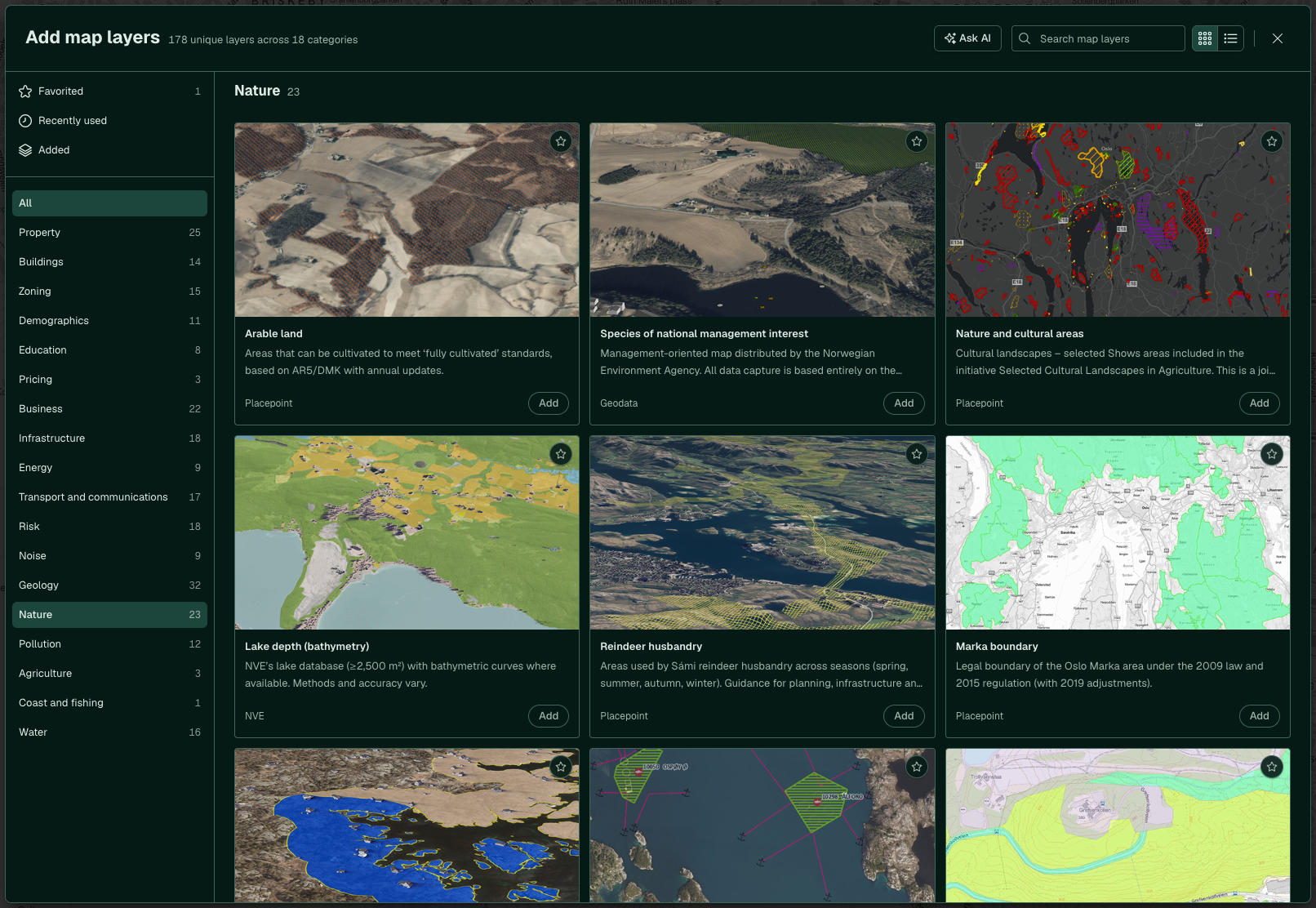Click the search magnifier icon
Image resolution: width=1316 pixels, height=908 pixels.
click(1025, 38)
